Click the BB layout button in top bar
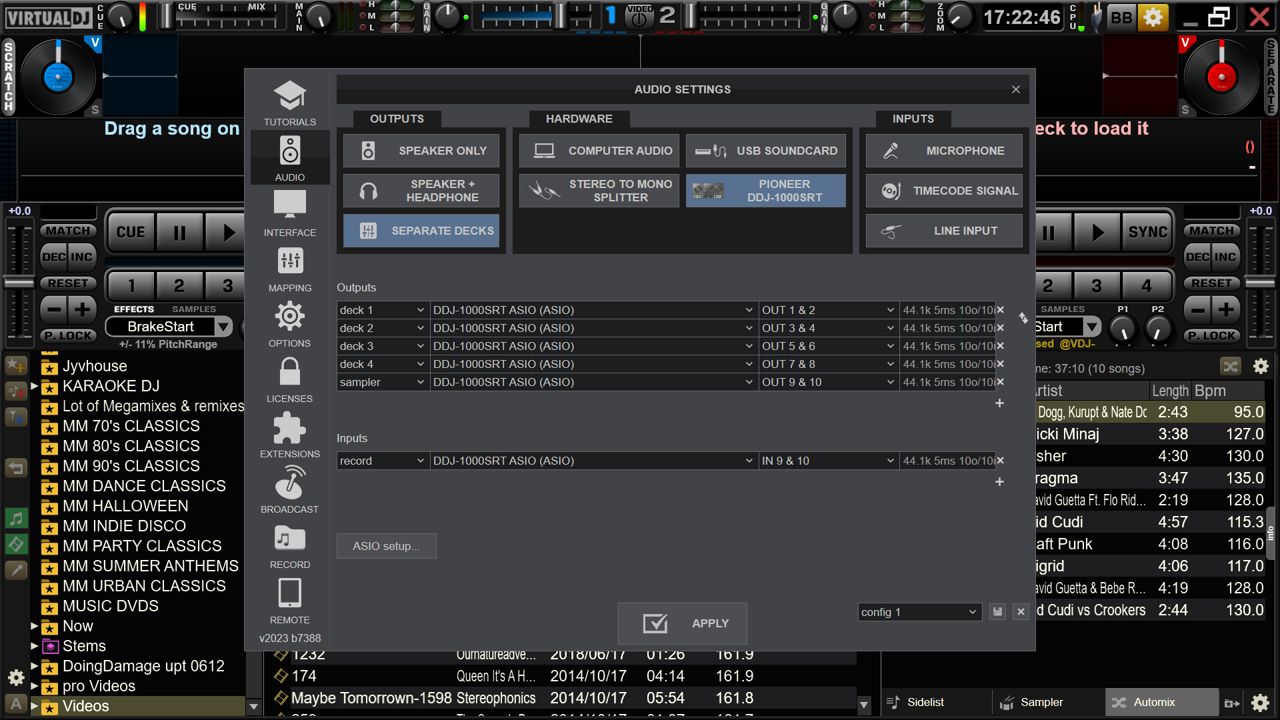Image resolution: width=1280 pixels, height=720 pixels. [1122, 17]
